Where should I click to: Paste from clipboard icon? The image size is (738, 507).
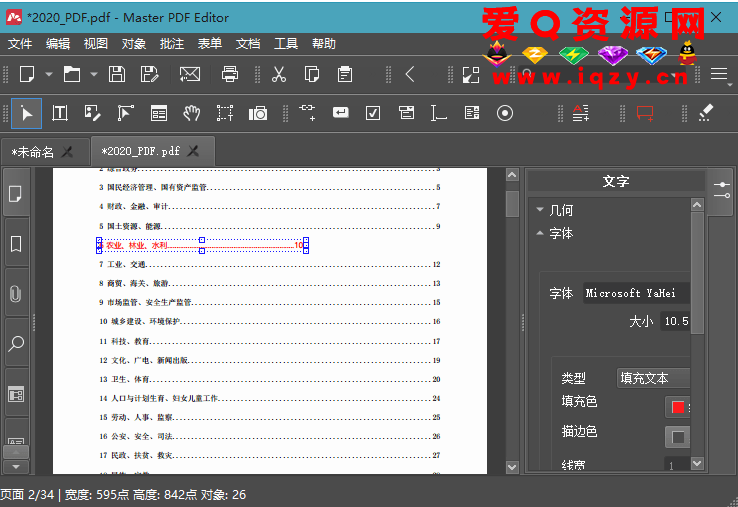click(x=345, y=74)
